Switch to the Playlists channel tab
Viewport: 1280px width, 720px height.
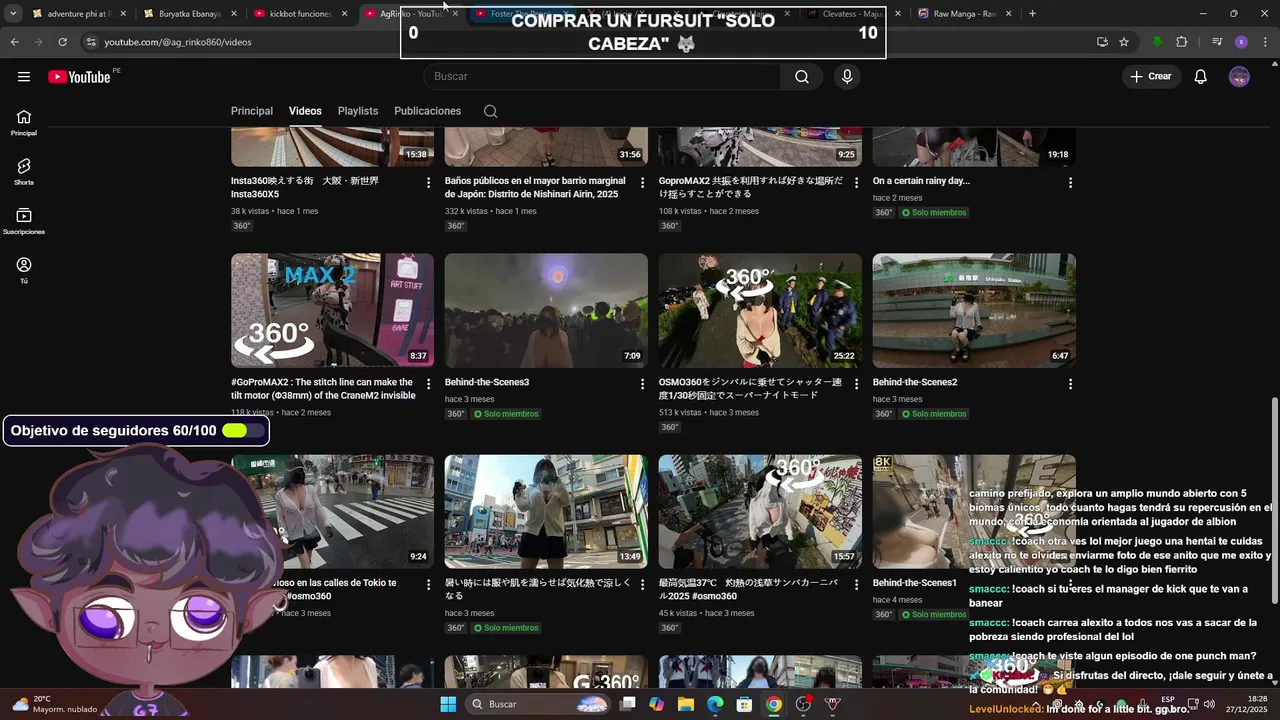pyautogui.click(x=358, y=111)
